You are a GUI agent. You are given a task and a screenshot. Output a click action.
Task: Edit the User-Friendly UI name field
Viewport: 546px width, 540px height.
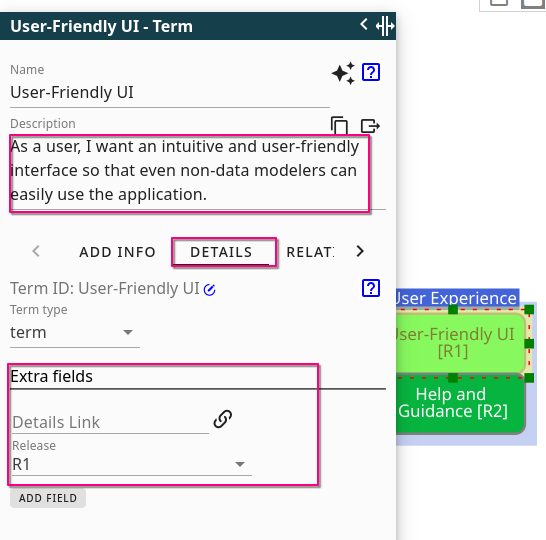coord(170,93)
